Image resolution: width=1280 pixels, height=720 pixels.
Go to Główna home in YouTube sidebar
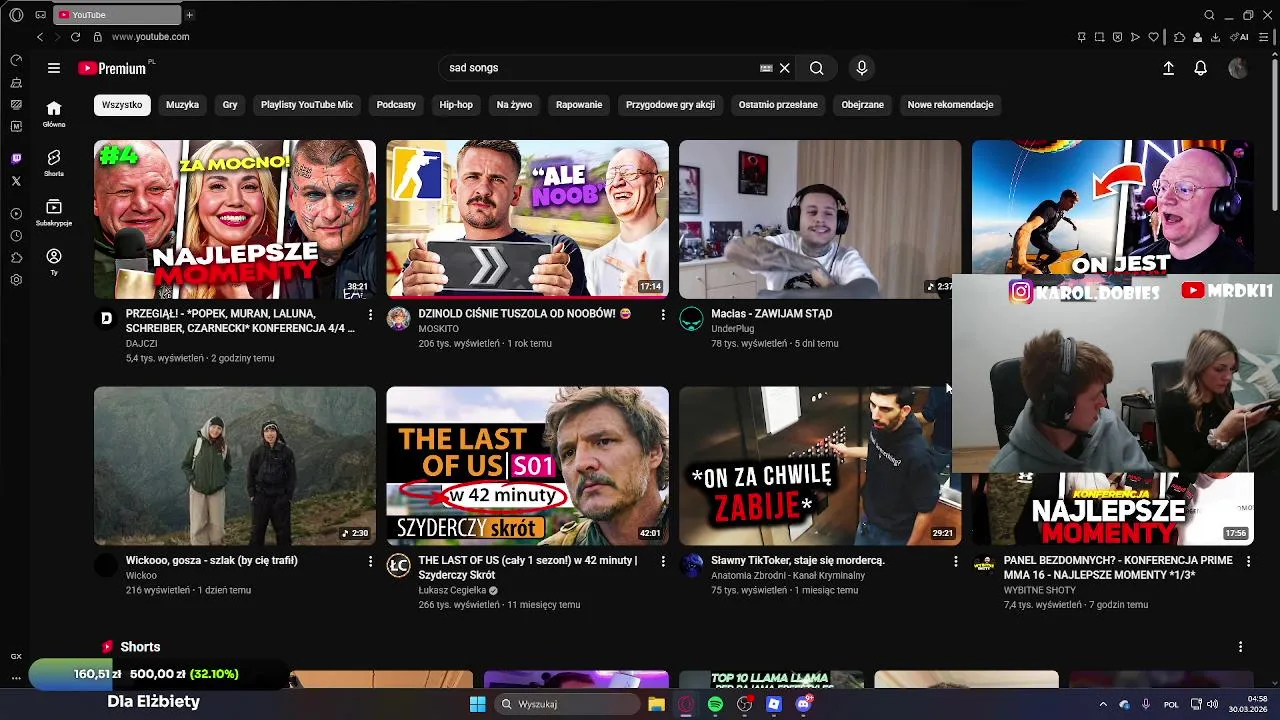click(54, 114)
